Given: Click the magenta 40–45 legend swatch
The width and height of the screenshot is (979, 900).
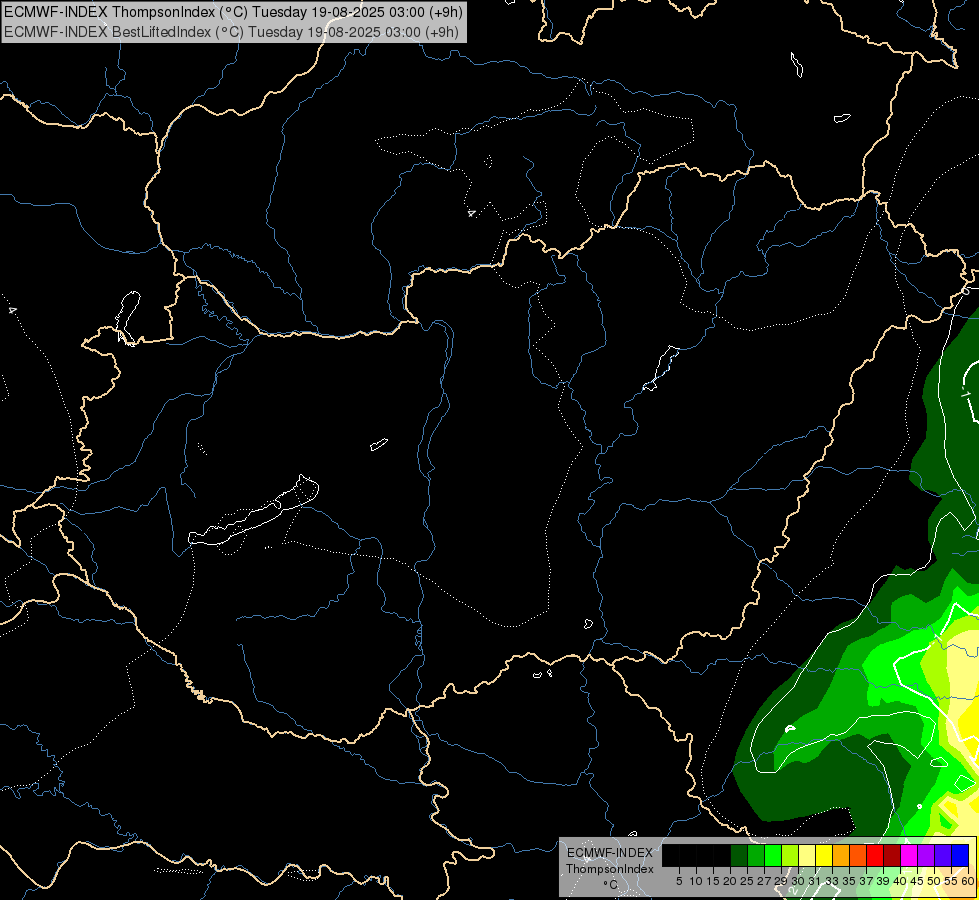Looking at the screenshot, I should (x=908, y=855).
